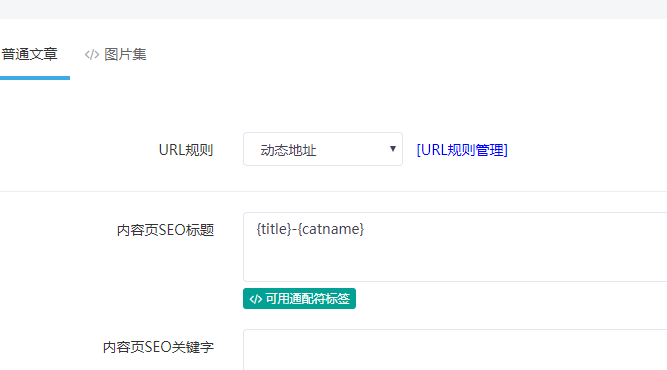Click the 内容页SEO标题 field label
The height and width of the screenshot is (370, 667).
tap(165, 230)
